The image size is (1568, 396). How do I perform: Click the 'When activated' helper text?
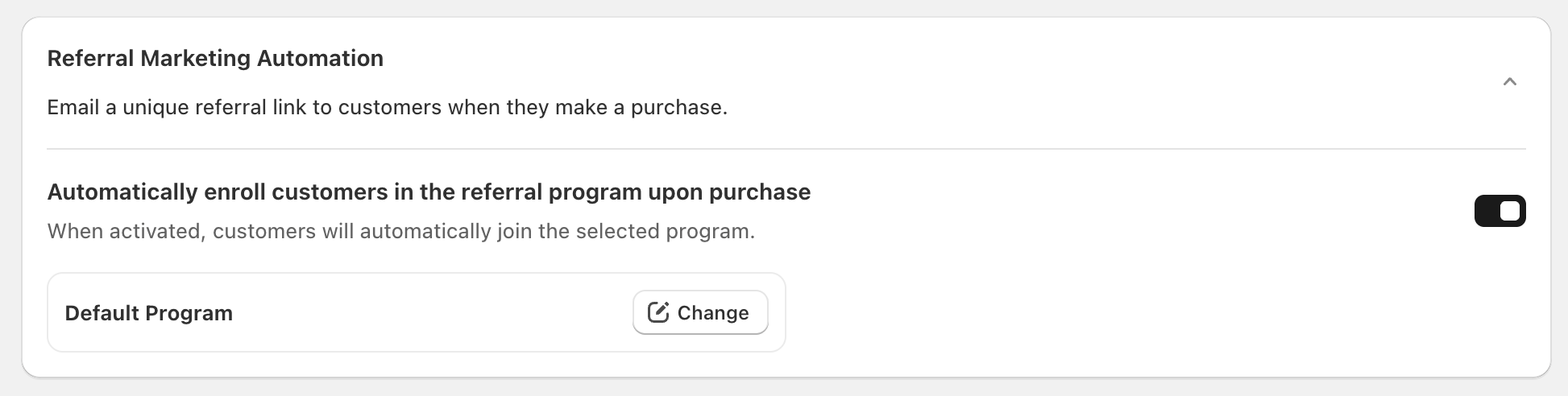pyautogui.click(x=400, y=232)
